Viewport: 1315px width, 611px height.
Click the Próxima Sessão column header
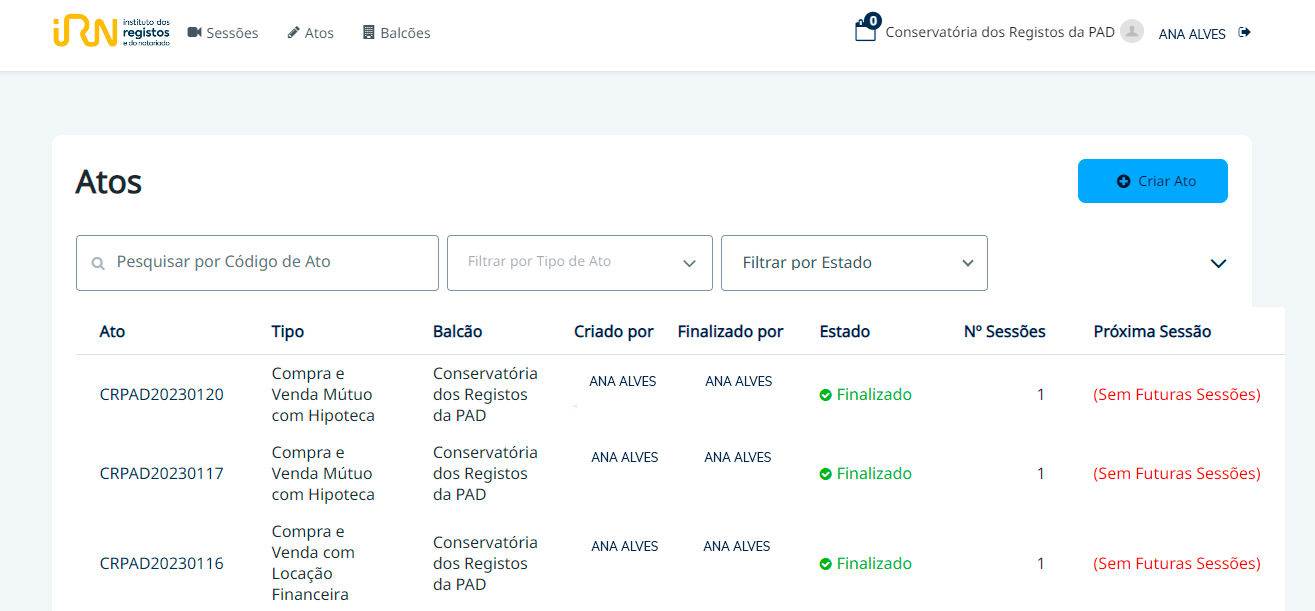(1151, 332)
